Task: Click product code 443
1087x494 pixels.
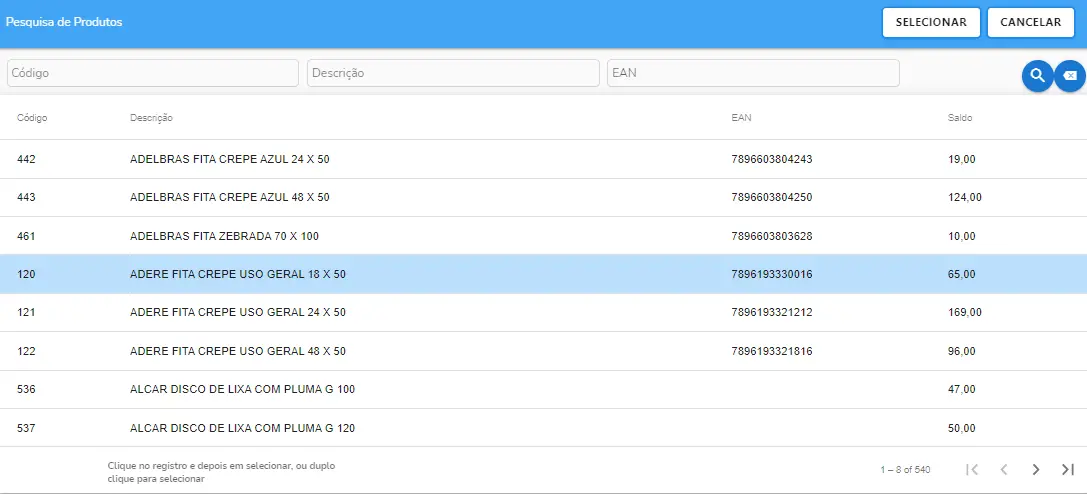Action: click(x=26, y=197)
